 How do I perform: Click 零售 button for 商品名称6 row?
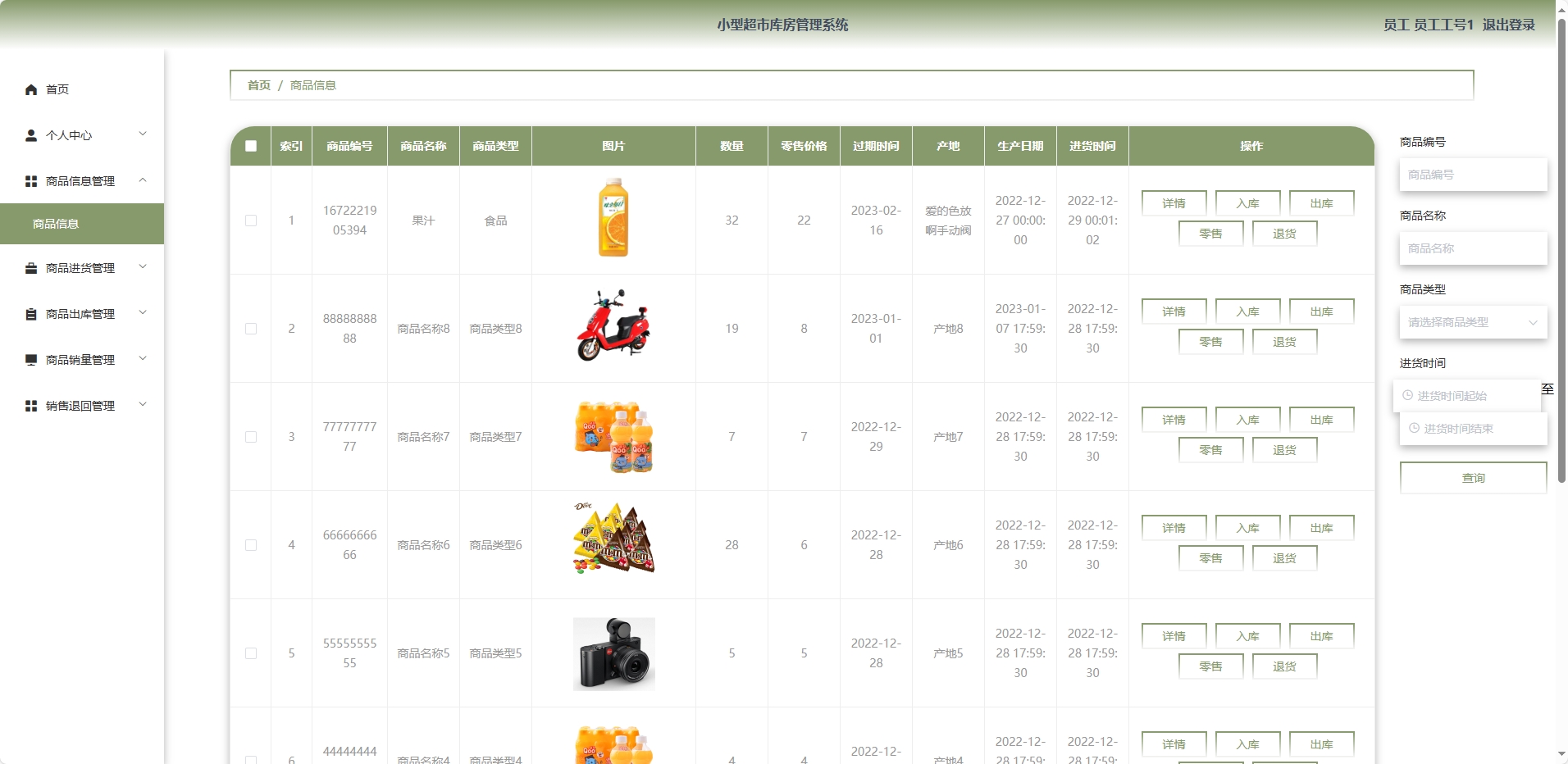point(1210,558)
